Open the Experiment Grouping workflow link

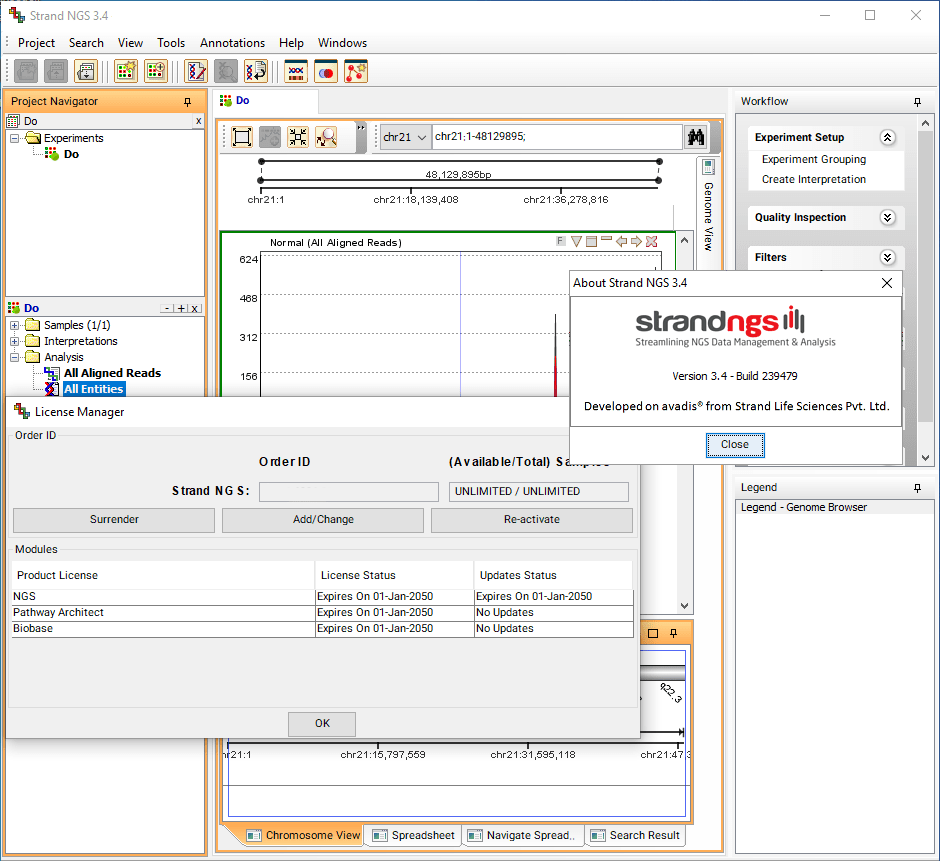click(x=814, y=159)
